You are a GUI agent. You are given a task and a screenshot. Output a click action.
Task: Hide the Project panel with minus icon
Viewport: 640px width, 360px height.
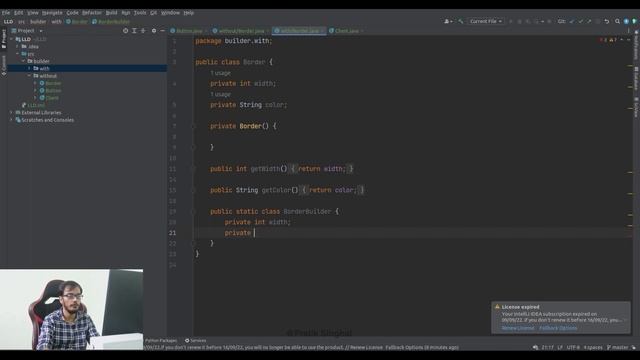coord(162,31)
